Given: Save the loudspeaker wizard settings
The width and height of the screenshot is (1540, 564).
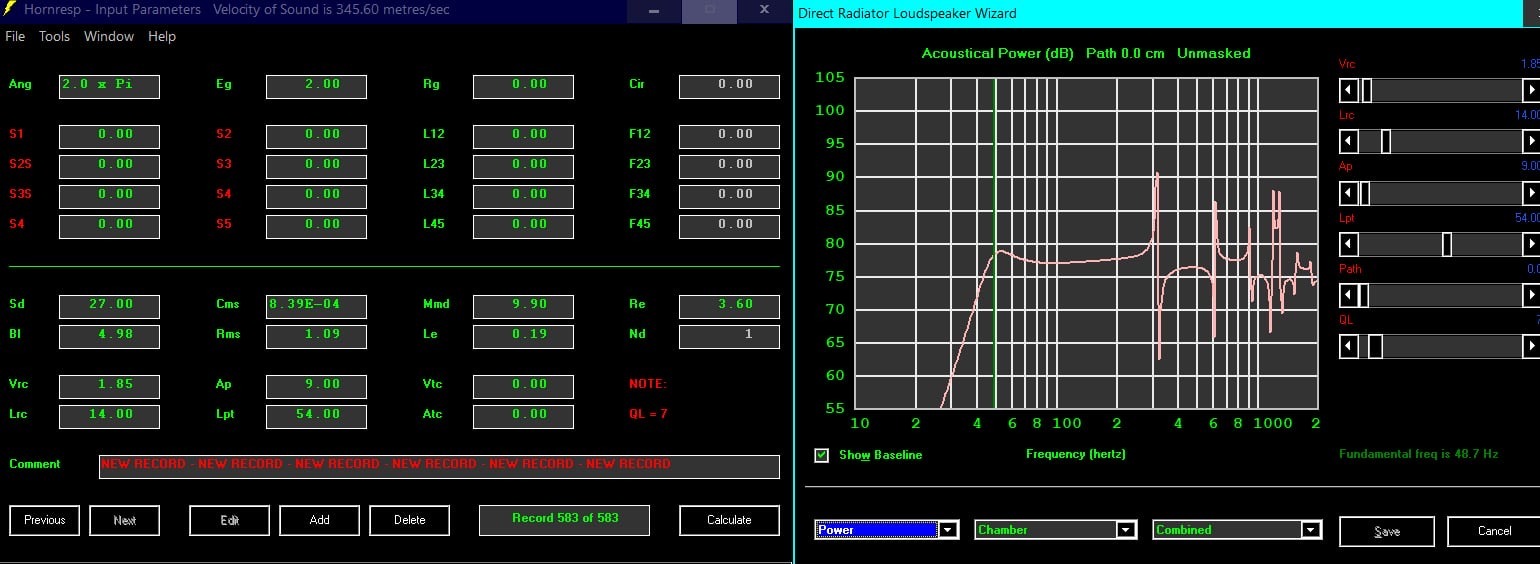Looking at the screenshot, I should [1387, 531].
